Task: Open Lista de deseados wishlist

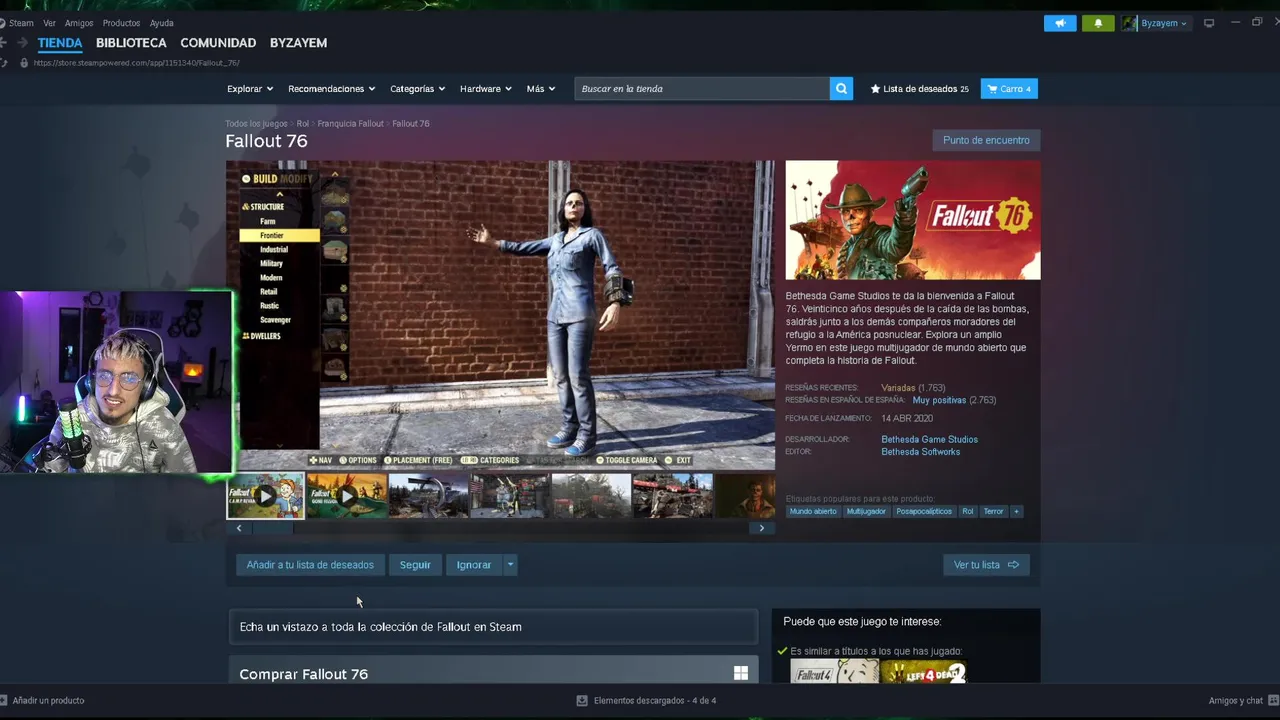Action: [919, 89]
